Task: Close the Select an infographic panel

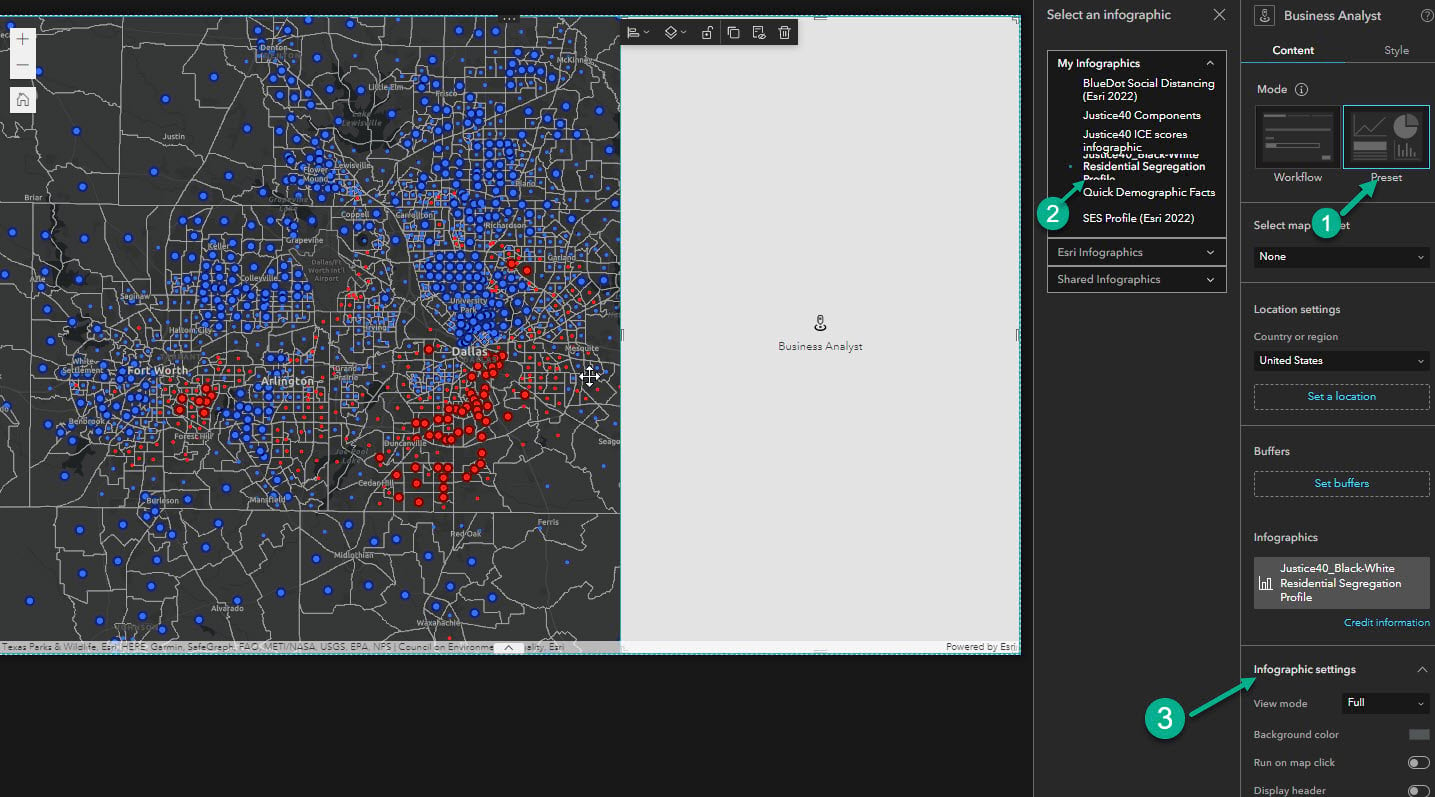Action: [x=1219, y=15]
